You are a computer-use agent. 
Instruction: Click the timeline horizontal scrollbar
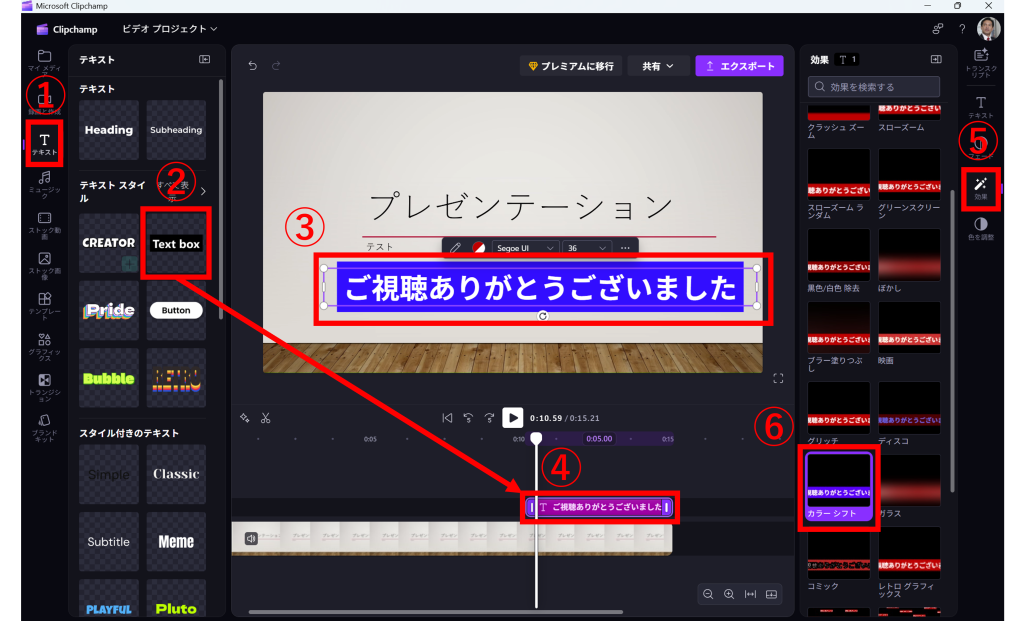click(436, 612)
